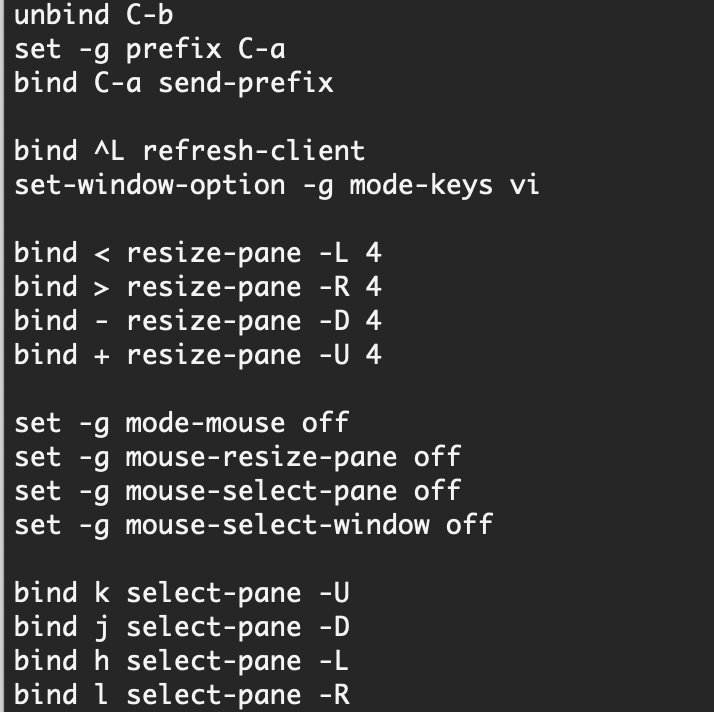
Task: Click the 'bind k select-pane -U' line
Action: pos(182,593)
